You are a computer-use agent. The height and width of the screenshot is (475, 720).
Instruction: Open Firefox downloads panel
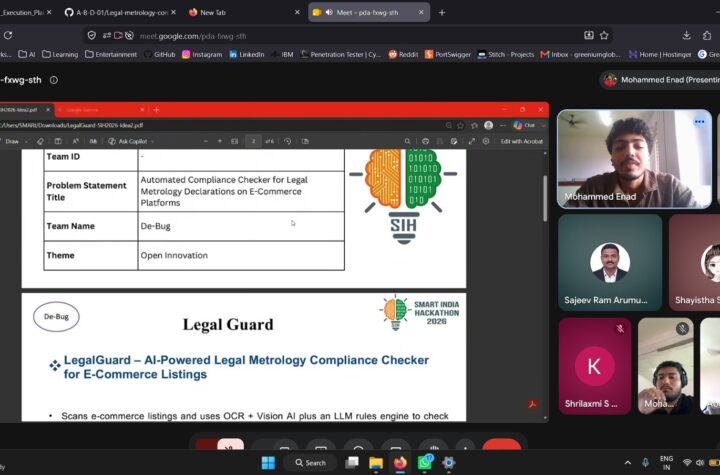pyautogui.click(x=686, y=35)
